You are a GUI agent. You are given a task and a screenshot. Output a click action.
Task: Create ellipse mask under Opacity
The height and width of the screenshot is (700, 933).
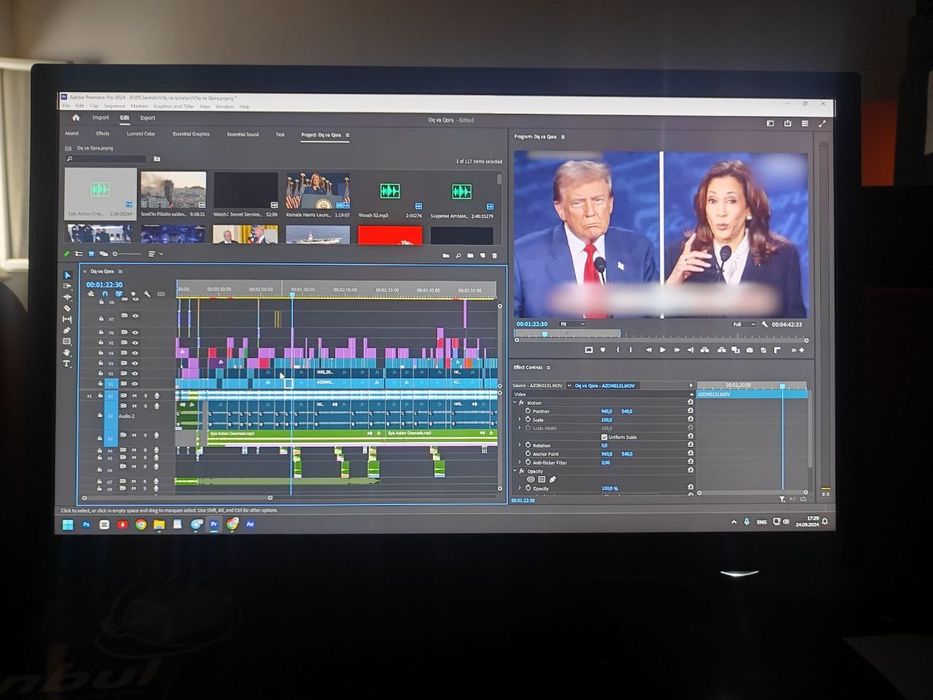[531, 479]
